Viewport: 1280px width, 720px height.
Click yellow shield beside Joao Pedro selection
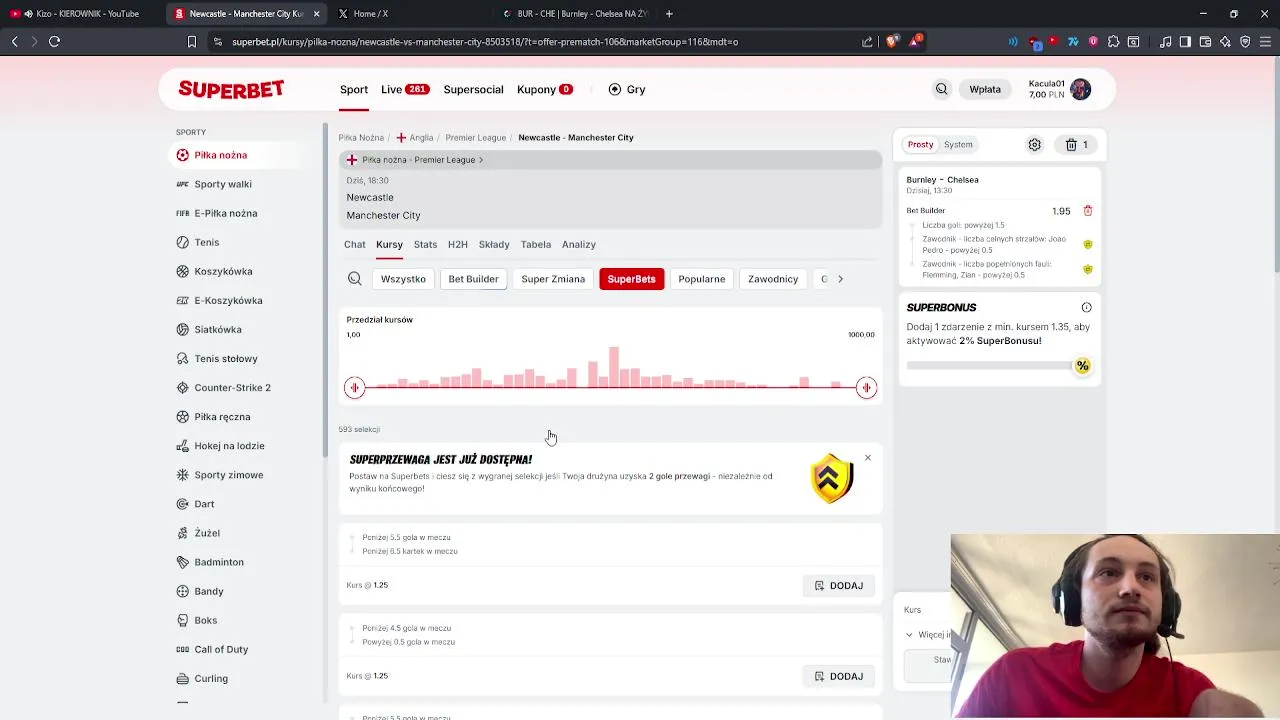pos(1088,244)
